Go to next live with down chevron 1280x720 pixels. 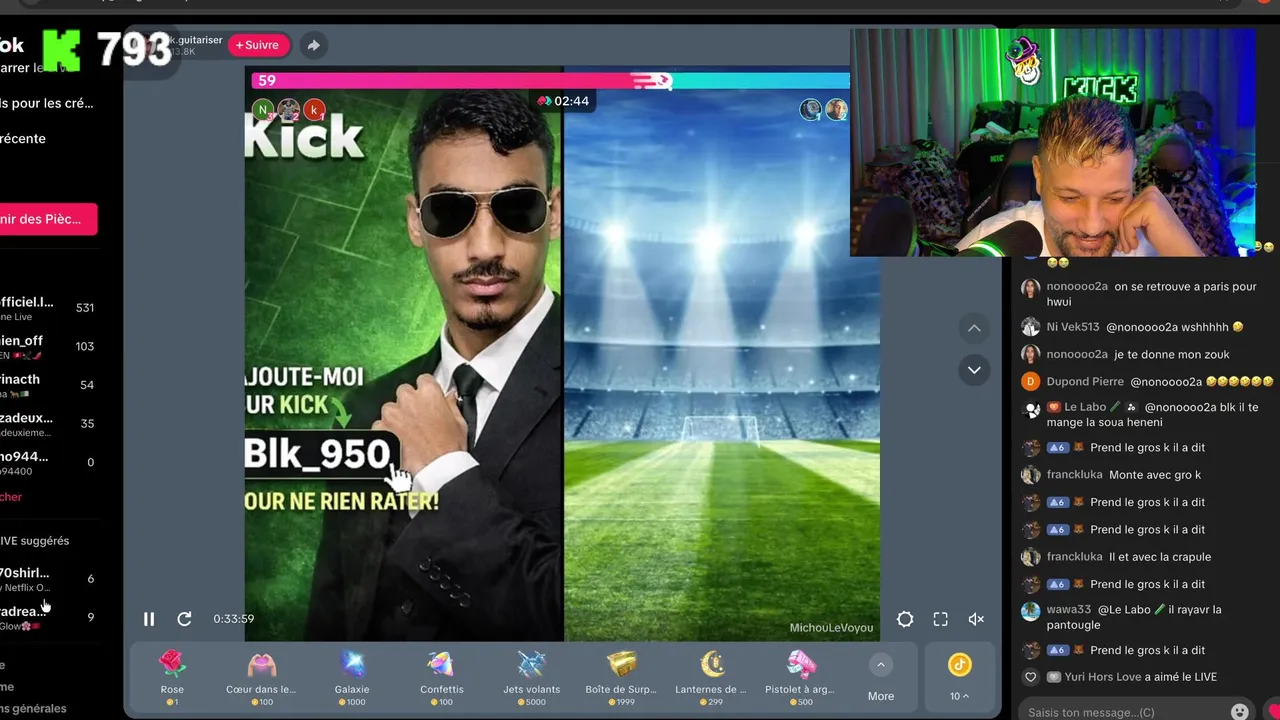(974, 370)
